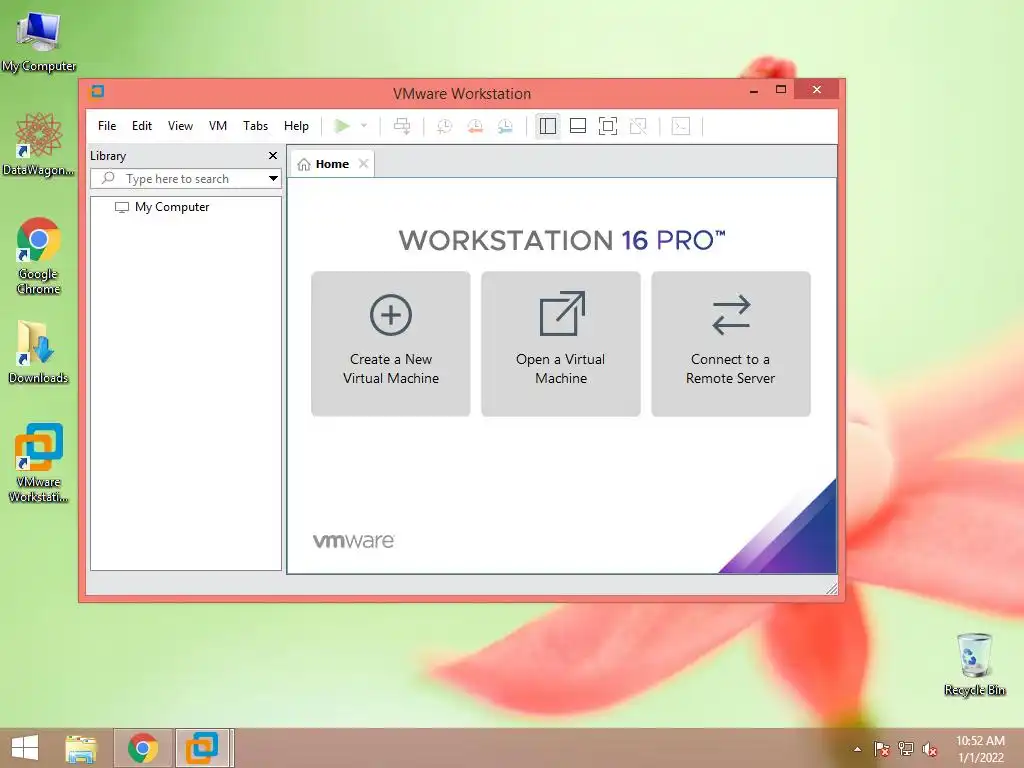The image size is (1024, 768).
Task: Expand the library search filter dropdown
Action: 273,178
